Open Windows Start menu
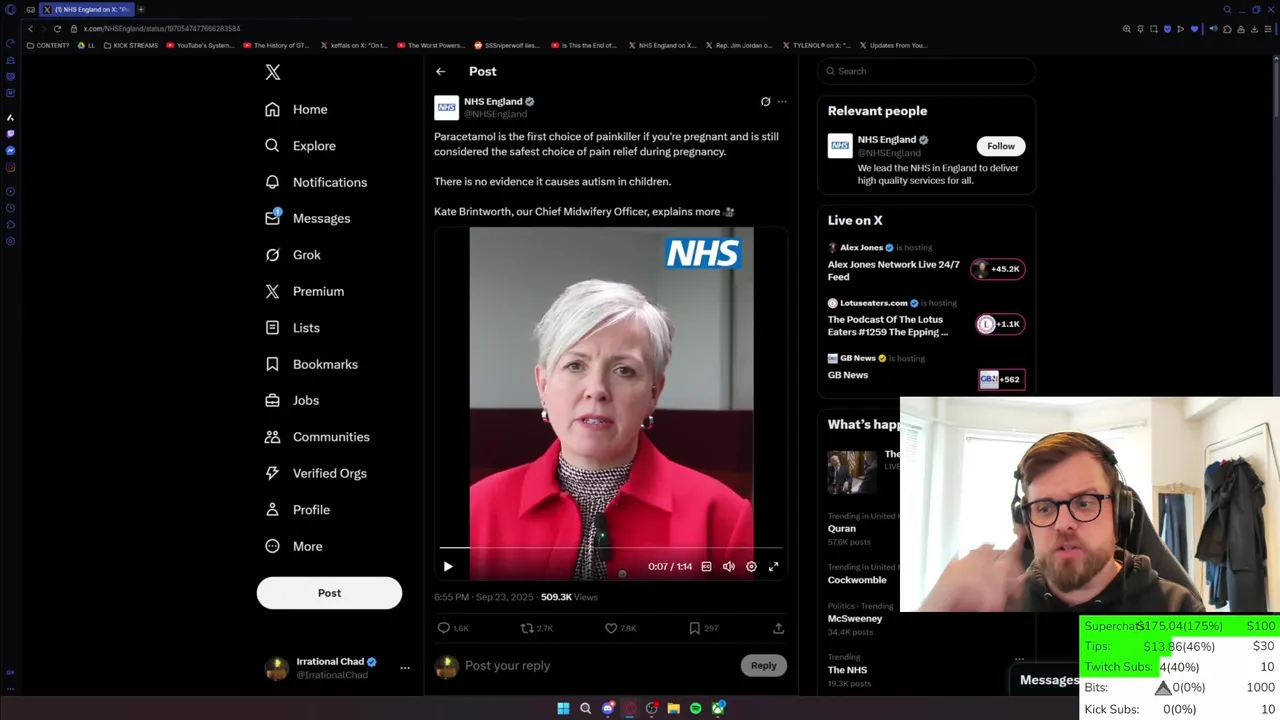The image size is (1280, 720). tap(563, 708)
